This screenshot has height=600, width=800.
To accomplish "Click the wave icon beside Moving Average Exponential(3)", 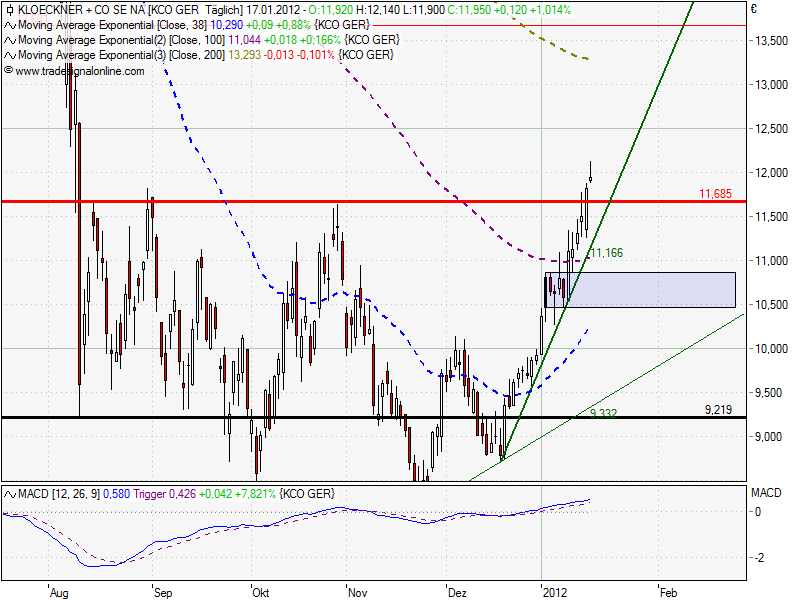I will pyautogui.click(x=10, y=55).
